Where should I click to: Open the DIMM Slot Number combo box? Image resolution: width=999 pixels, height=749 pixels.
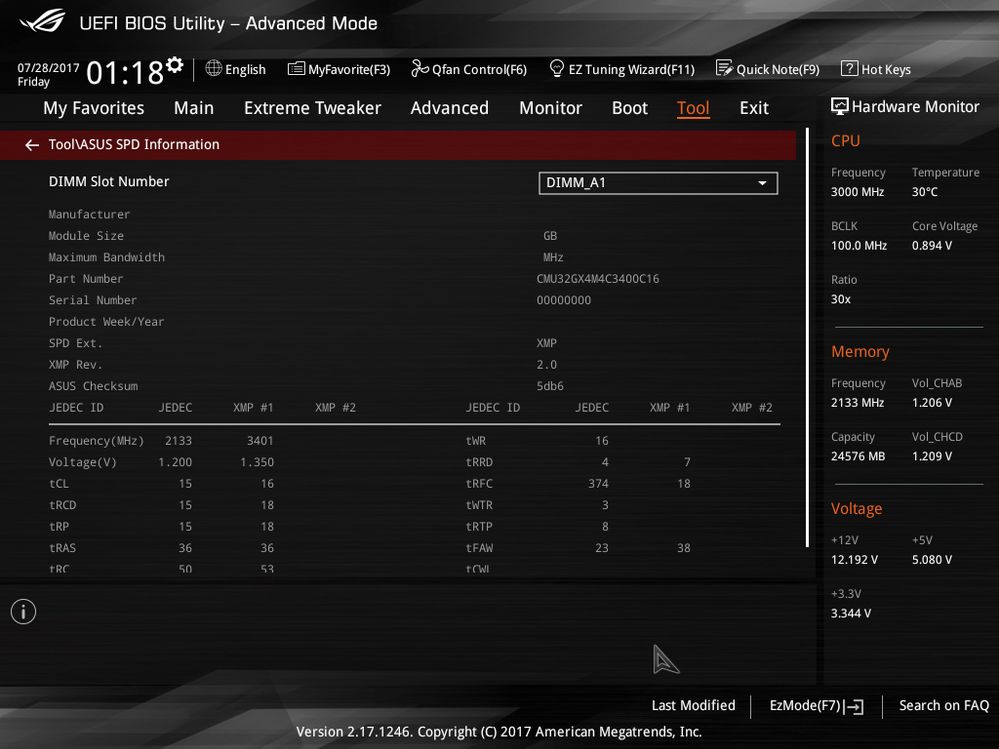coord(658,183)
